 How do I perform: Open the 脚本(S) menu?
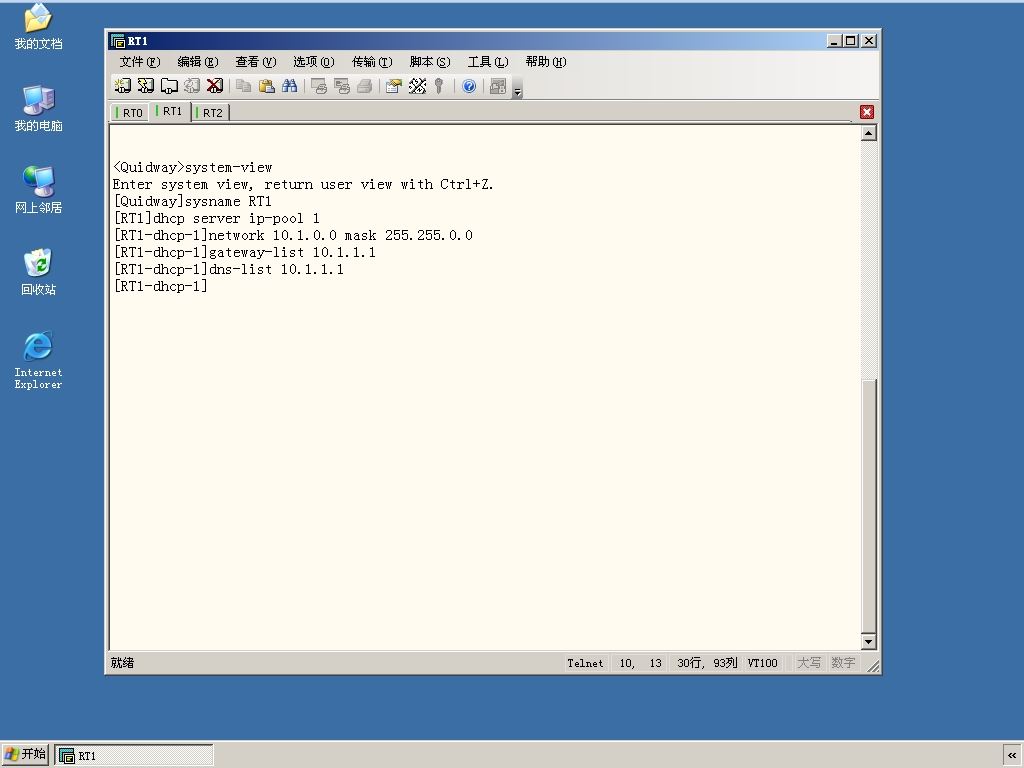click(x=430, y=61)
